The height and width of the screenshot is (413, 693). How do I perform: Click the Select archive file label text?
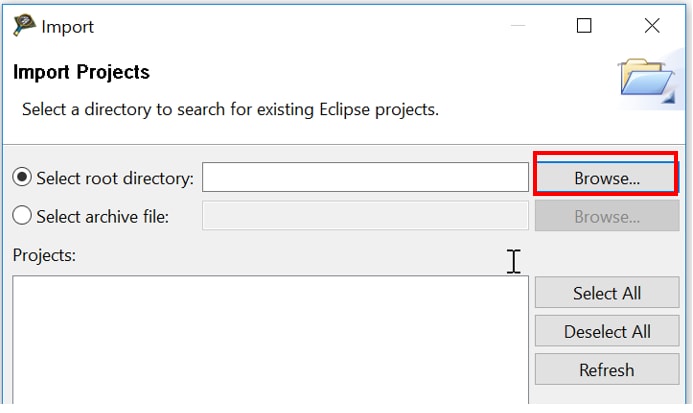pyautogui.click(x=102, y=216)
